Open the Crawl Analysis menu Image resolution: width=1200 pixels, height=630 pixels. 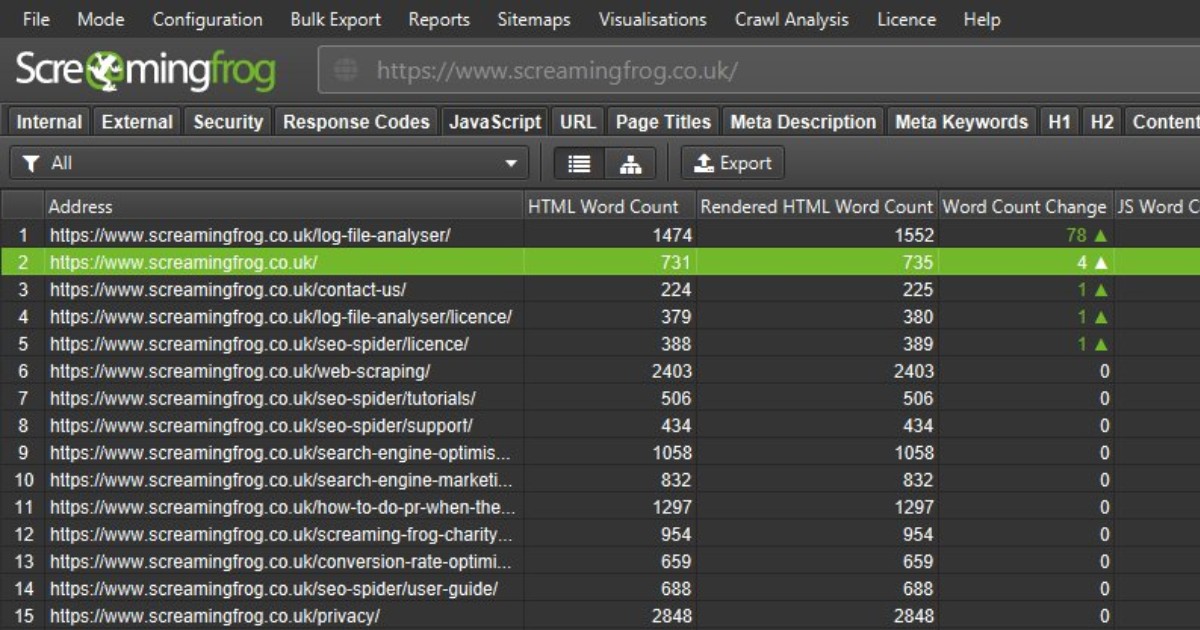[791, 19]
